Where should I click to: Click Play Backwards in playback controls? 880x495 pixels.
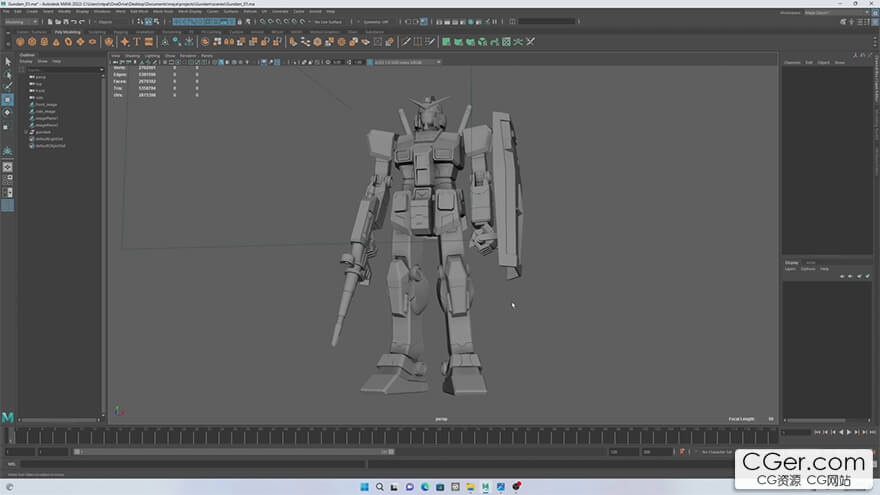point(841,432)
